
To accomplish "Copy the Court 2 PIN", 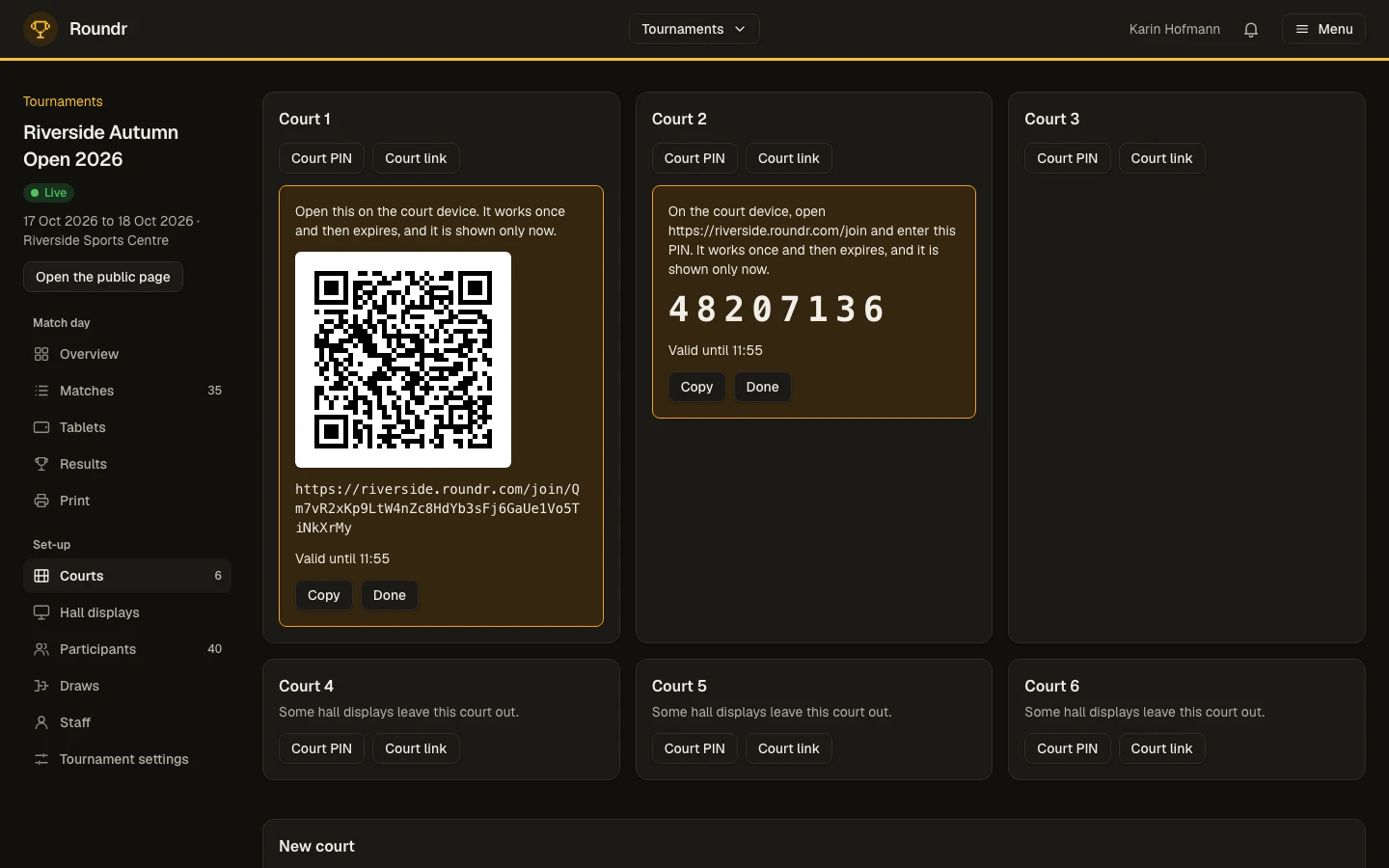I will pos(697,387).
